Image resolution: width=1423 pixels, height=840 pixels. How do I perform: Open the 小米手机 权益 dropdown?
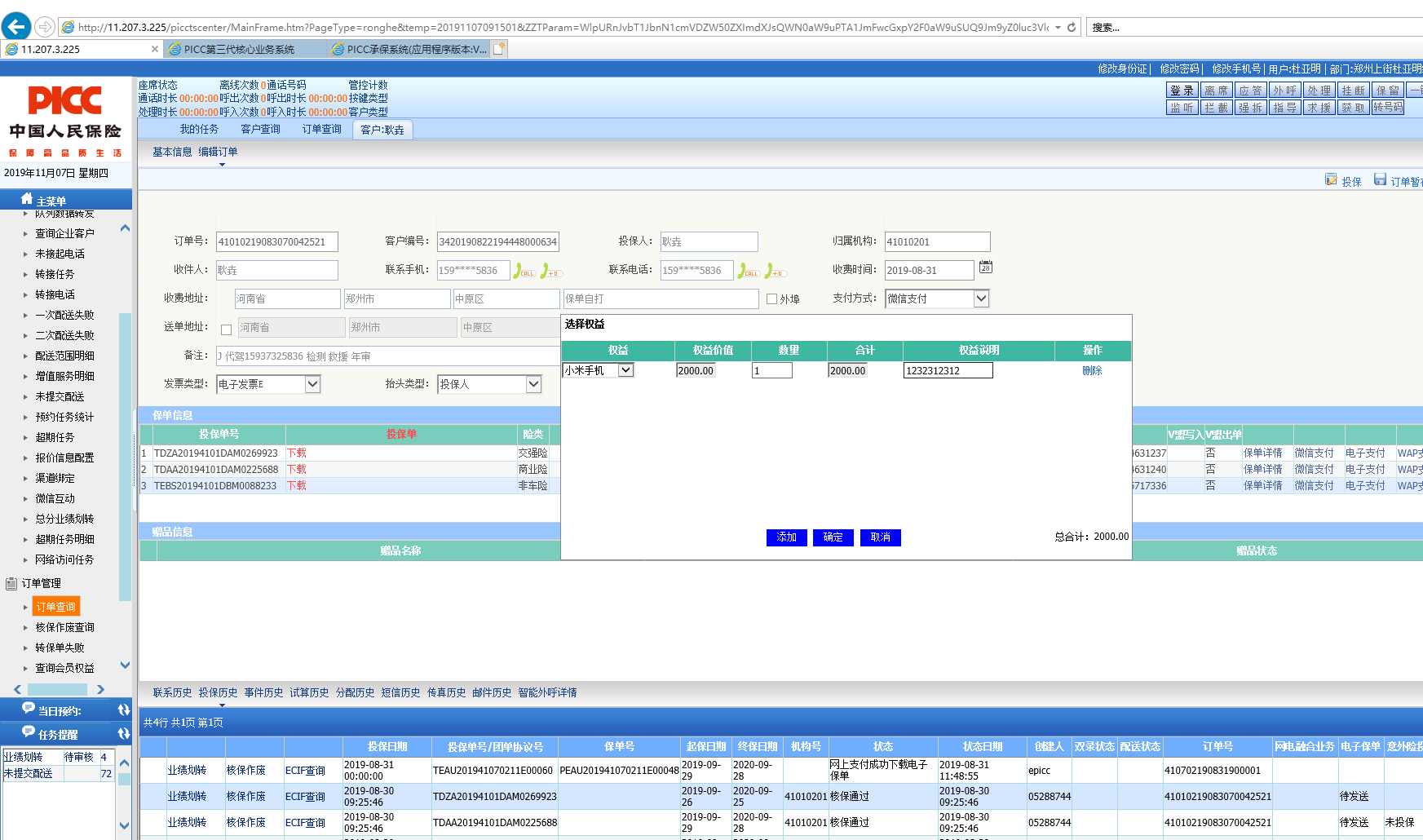[625, 370]
